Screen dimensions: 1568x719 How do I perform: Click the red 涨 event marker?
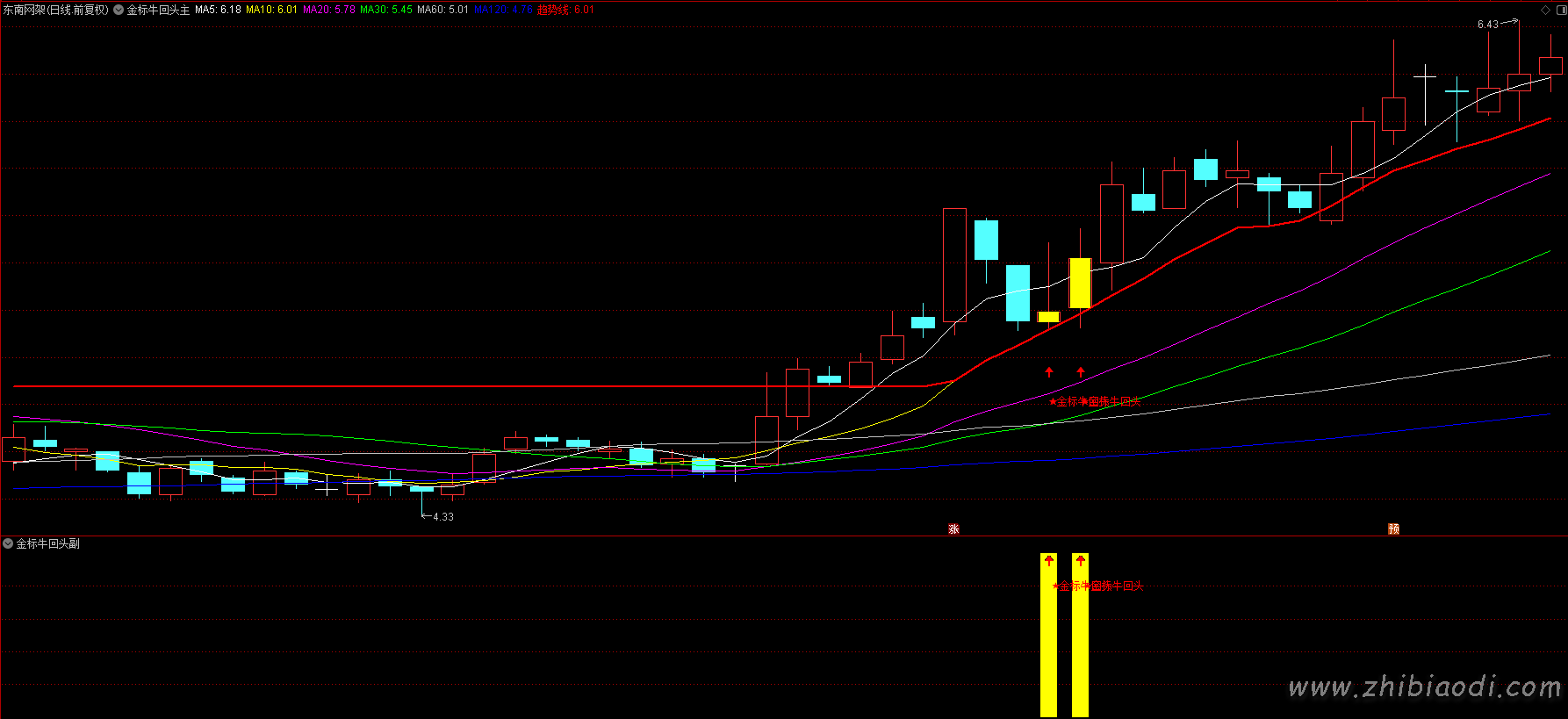[x=953, y=529]
